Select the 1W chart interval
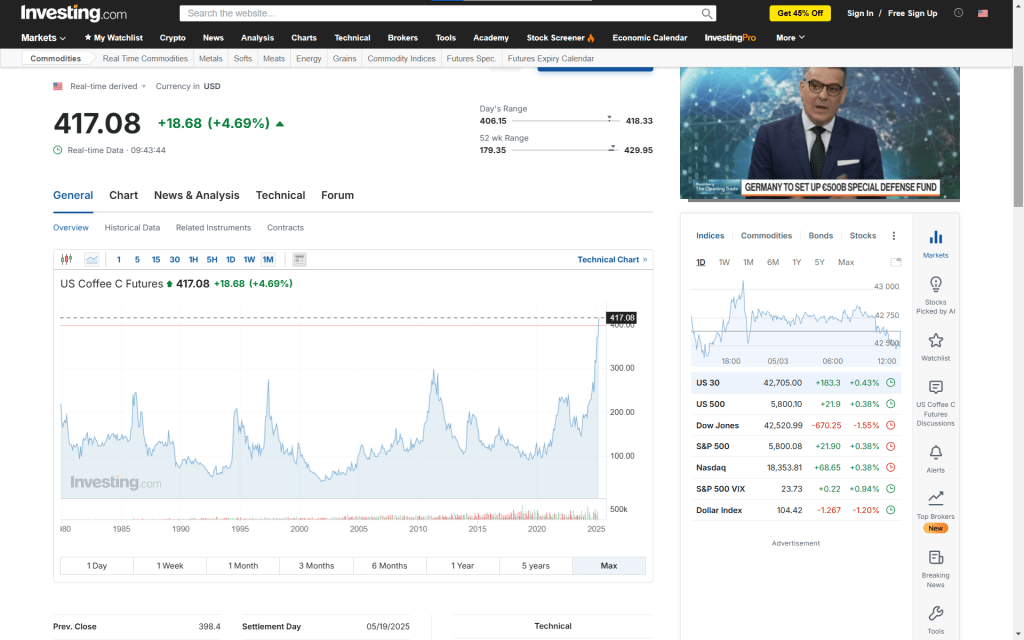Screen dimensions: 1024x640 pos(249,260)
